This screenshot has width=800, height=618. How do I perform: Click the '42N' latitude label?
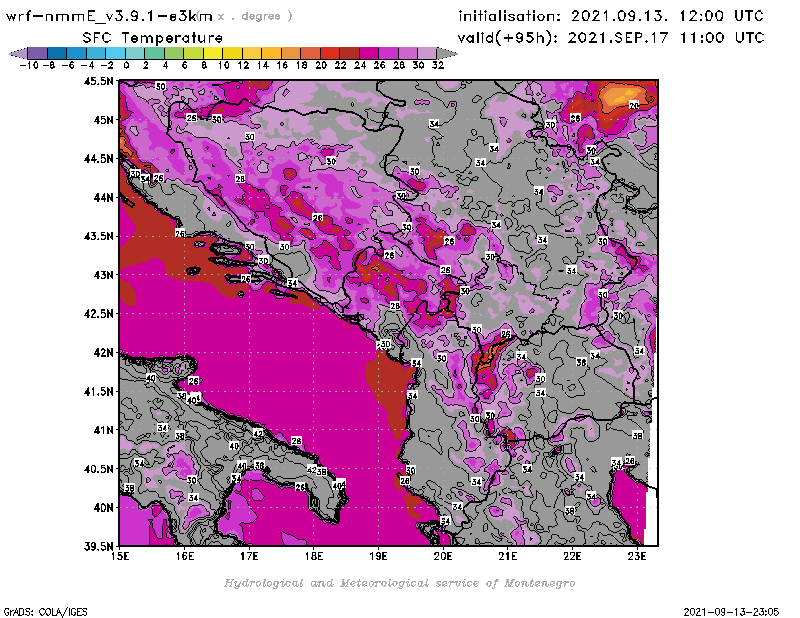[103, 353]
